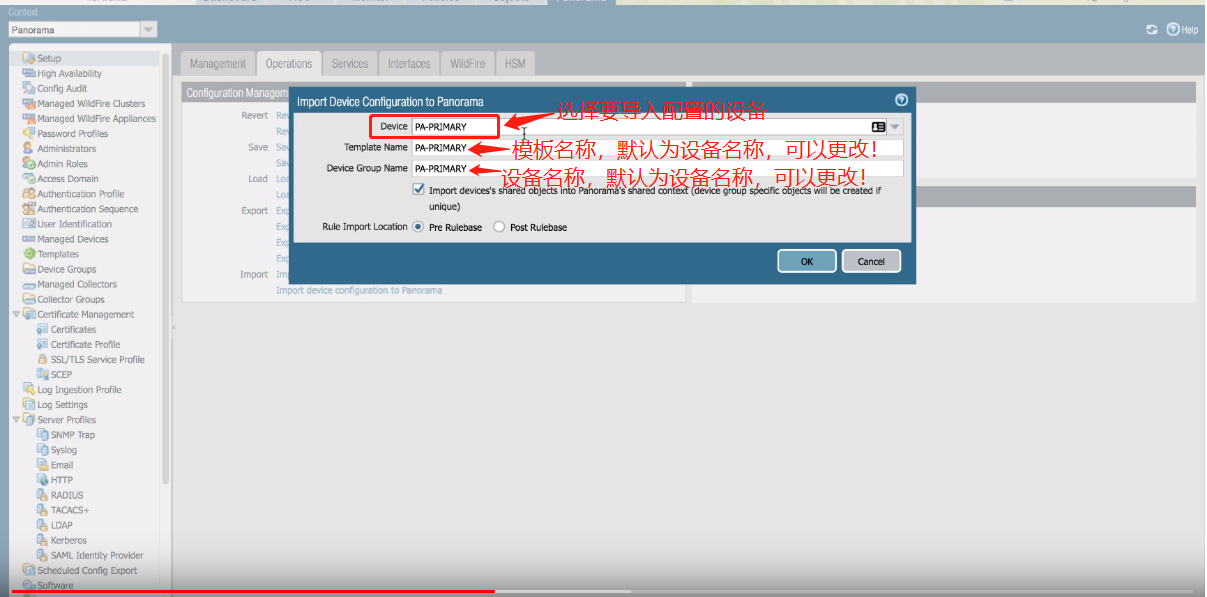
Task: Switch to the WildFire tab
Action: [467, 64]
